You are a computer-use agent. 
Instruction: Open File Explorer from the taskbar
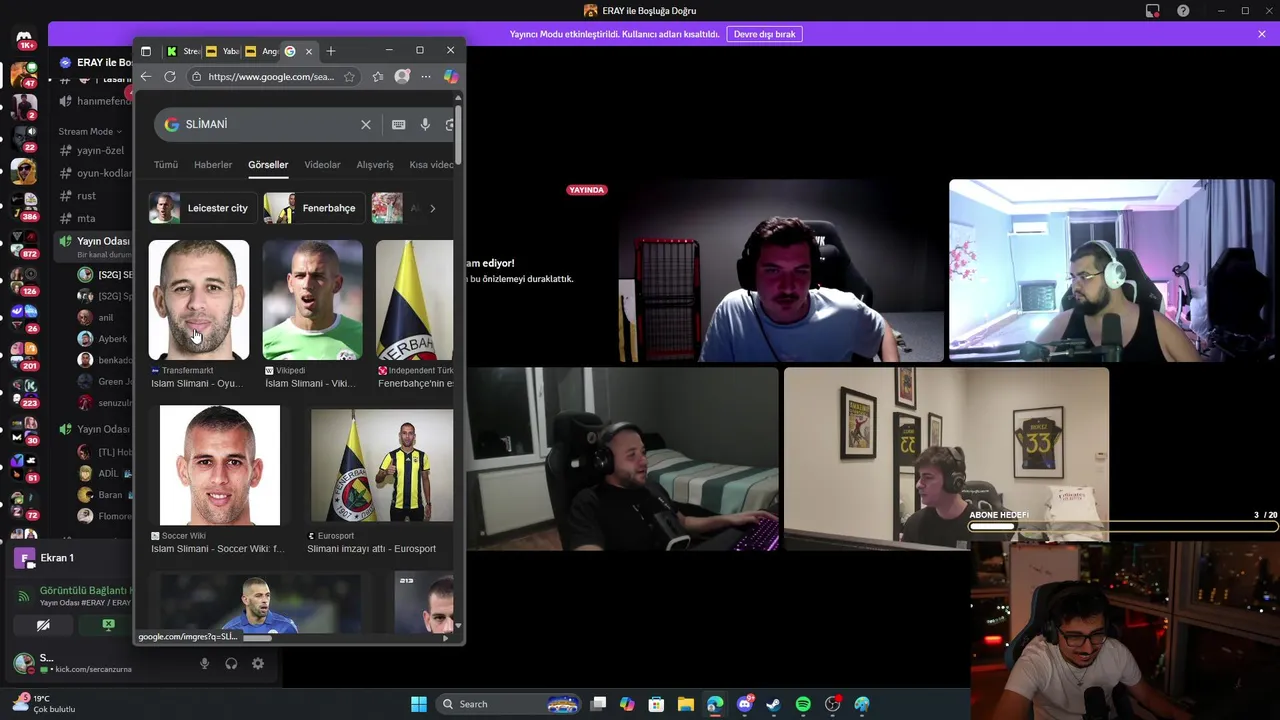(685, 704)
